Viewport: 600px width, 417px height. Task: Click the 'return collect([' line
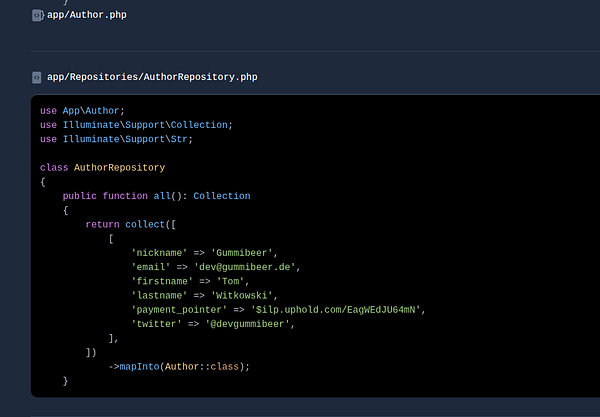point(130,225)
